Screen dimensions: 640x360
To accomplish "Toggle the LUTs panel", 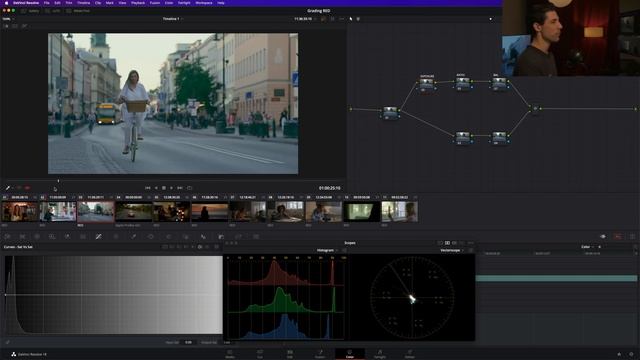I will 53,11.
